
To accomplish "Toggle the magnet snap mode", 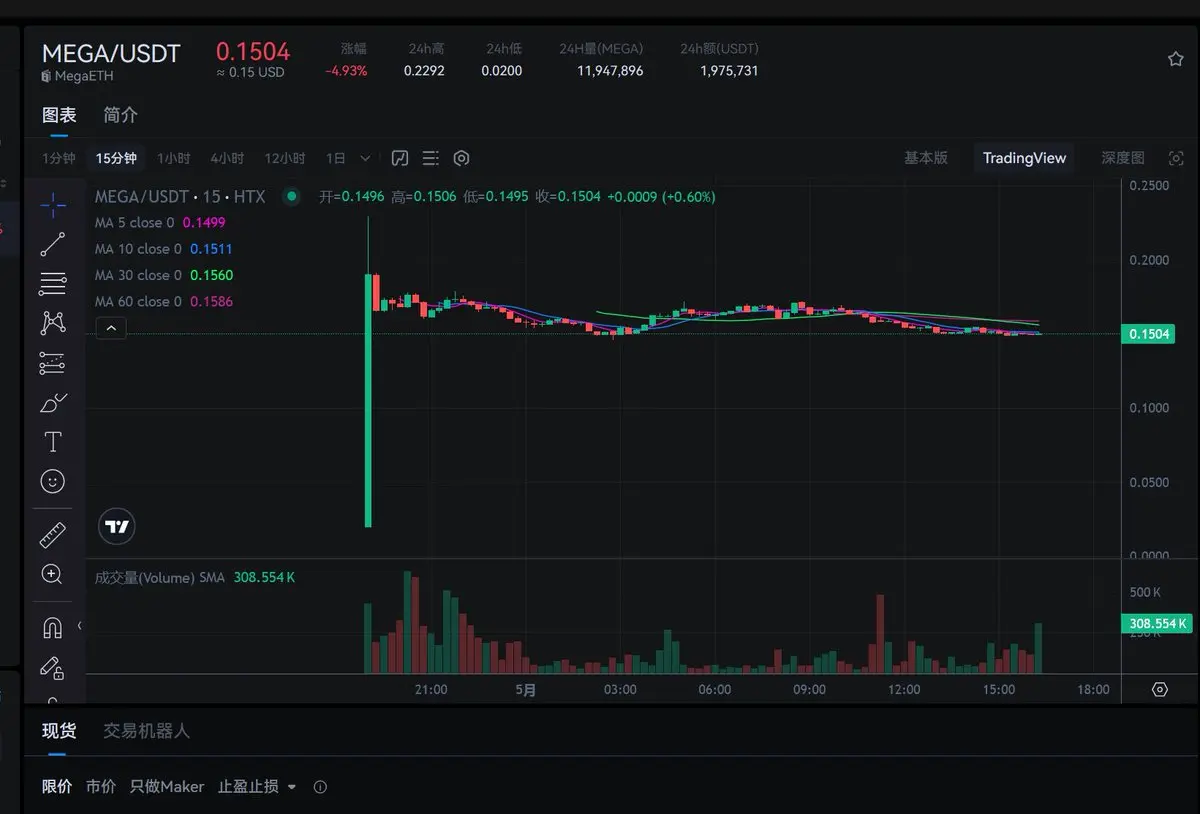I will coord(53,628).
